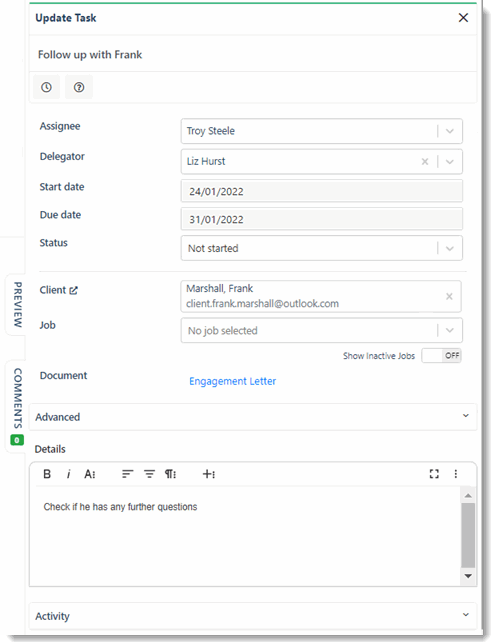This screenshot has width=491, height=642.
Task: Expand the editor to fullscreen
Action: (434, 474)
